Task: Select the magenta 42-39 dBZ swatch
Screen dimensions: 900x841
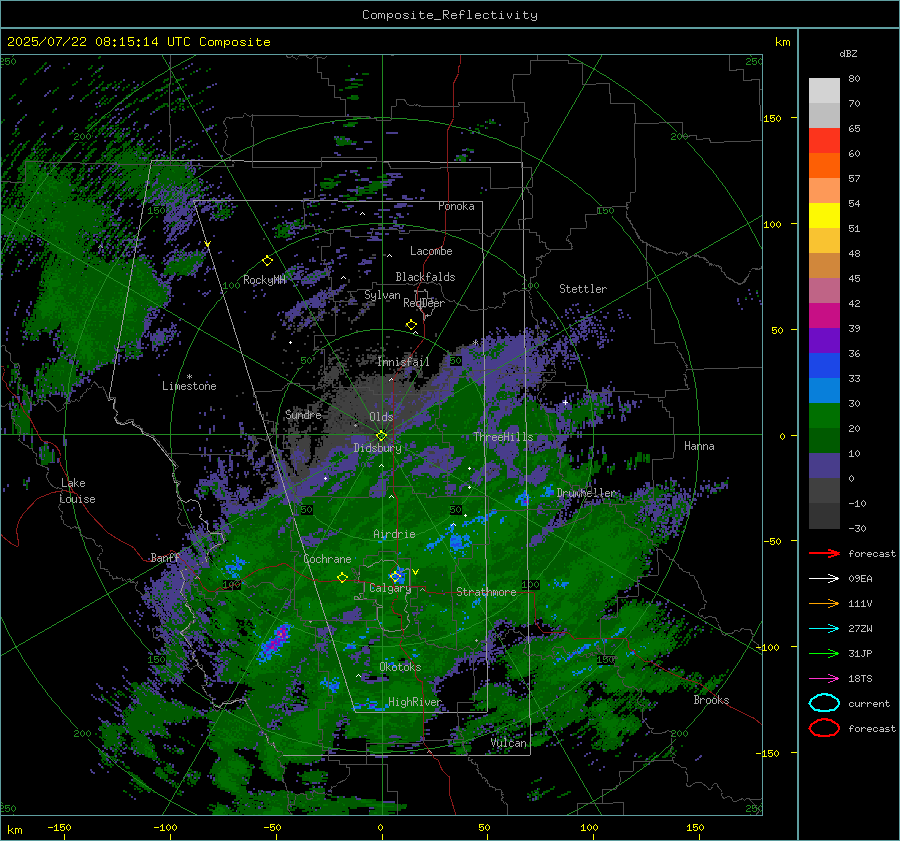Action: click(x=824, y=315)
